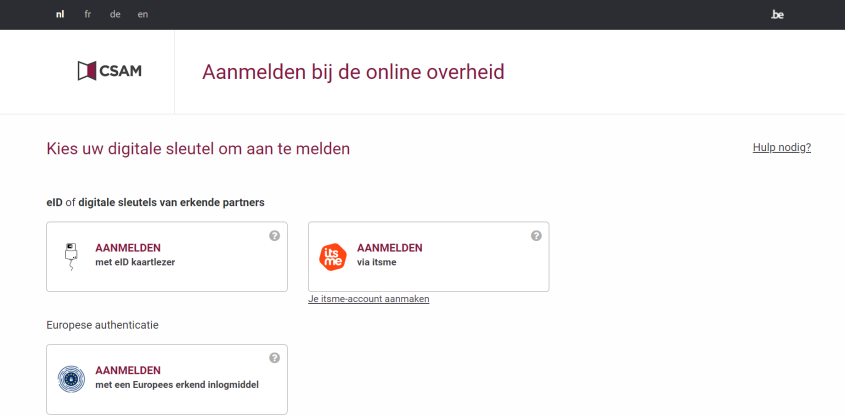The width and height of the screenshot is (845, 415).
Task: Click the orange itsme logo icon
Action: click(332, 257)
